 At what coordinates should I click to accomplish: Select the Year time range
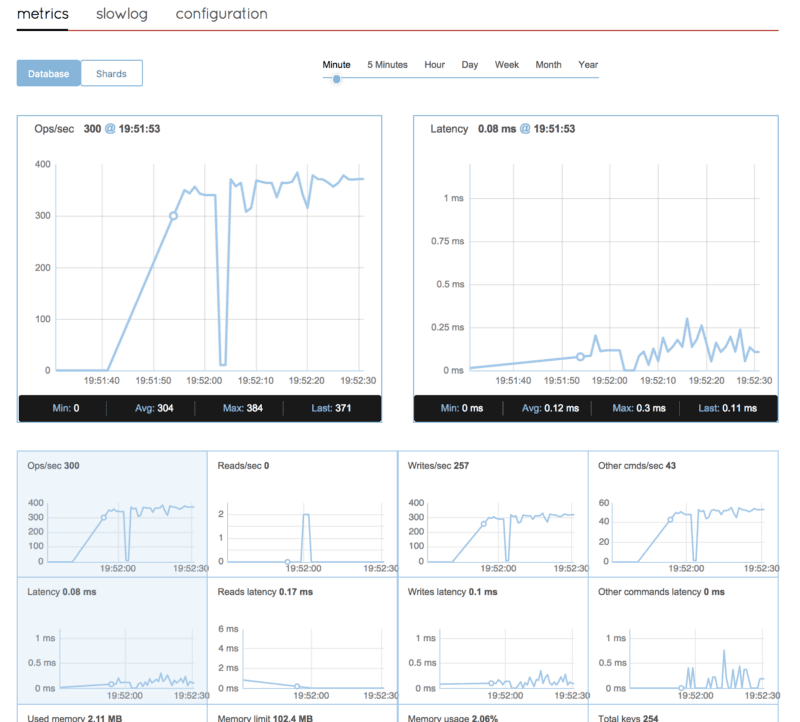click(587, 64)
